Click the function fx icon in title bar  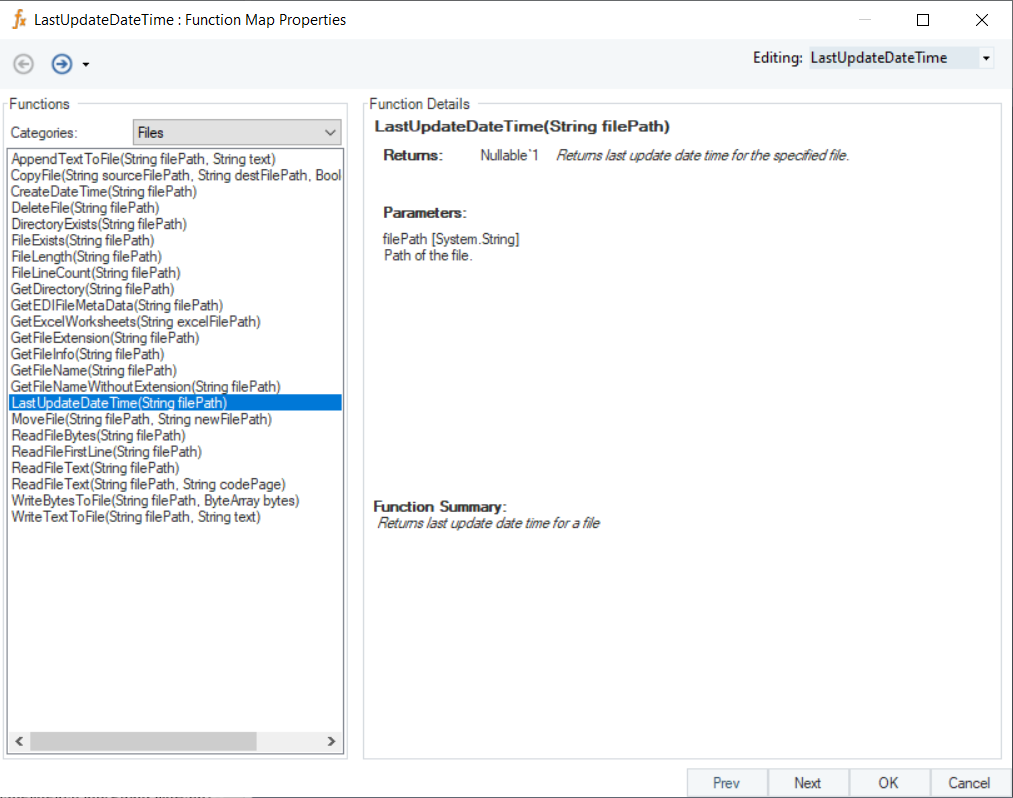pos(19,19)
